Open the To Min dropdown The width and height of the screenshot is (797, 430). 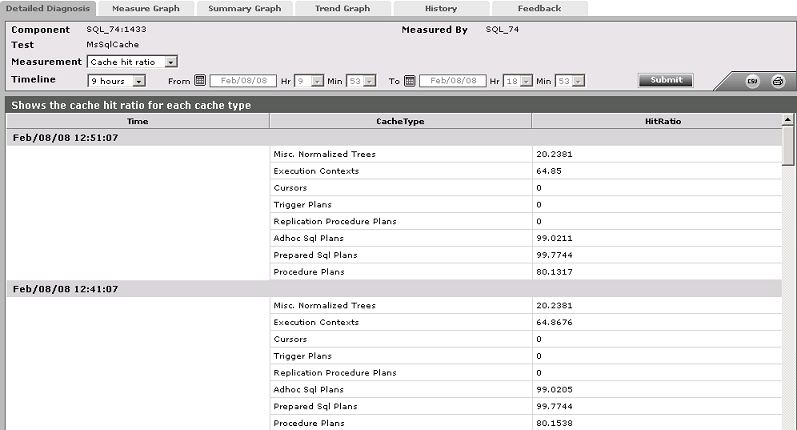point(570,81)
